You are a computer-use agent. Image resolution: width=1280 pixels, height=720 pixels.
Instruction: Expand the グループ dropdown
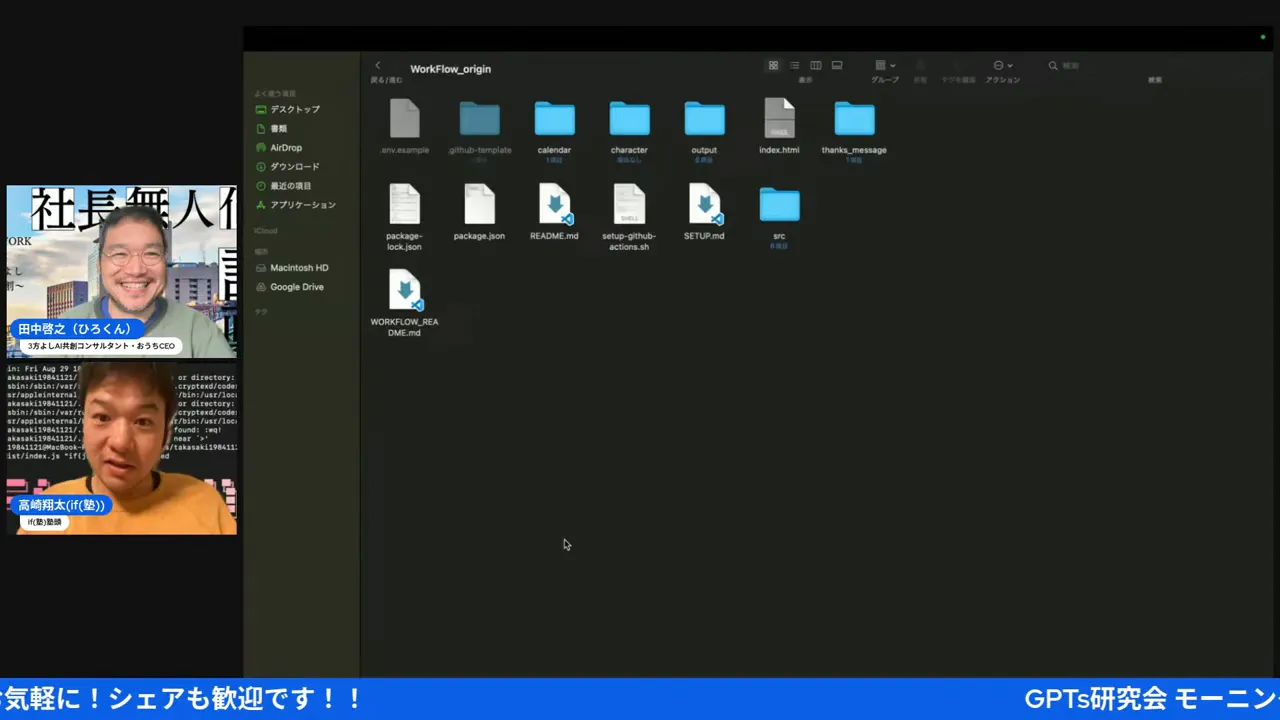point(884,65)
